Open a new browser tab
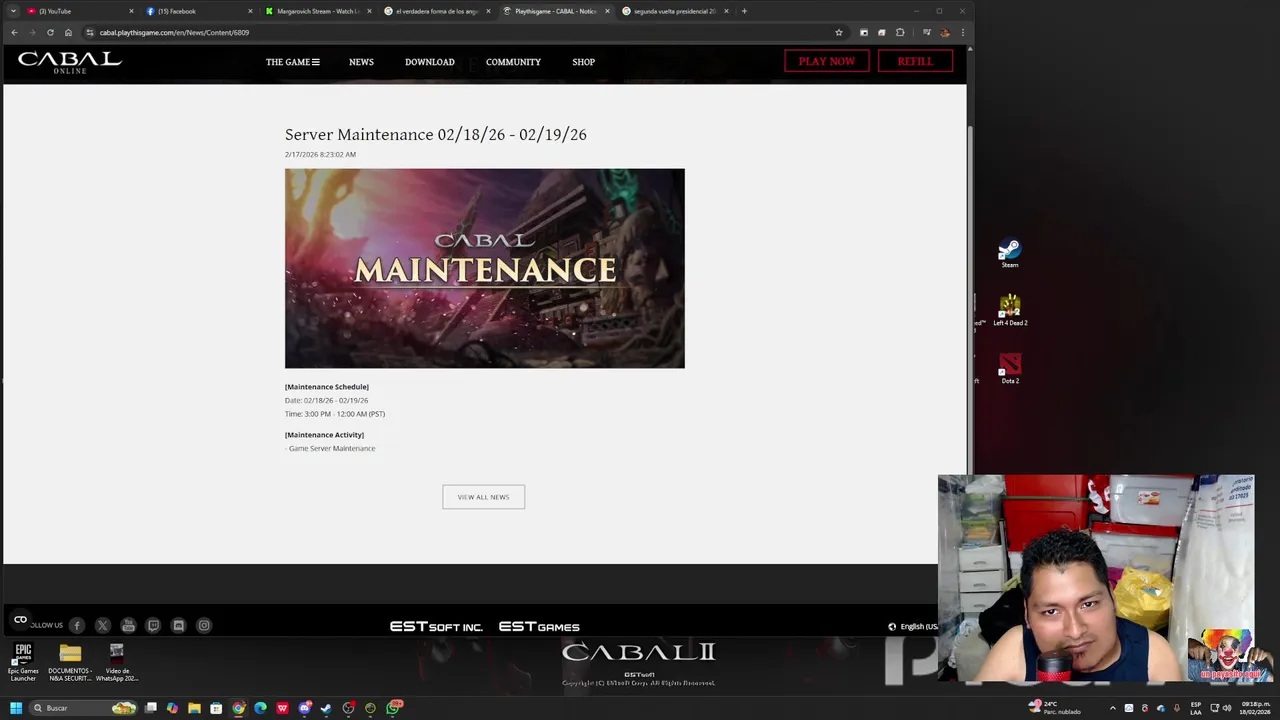 coord(744,11)
